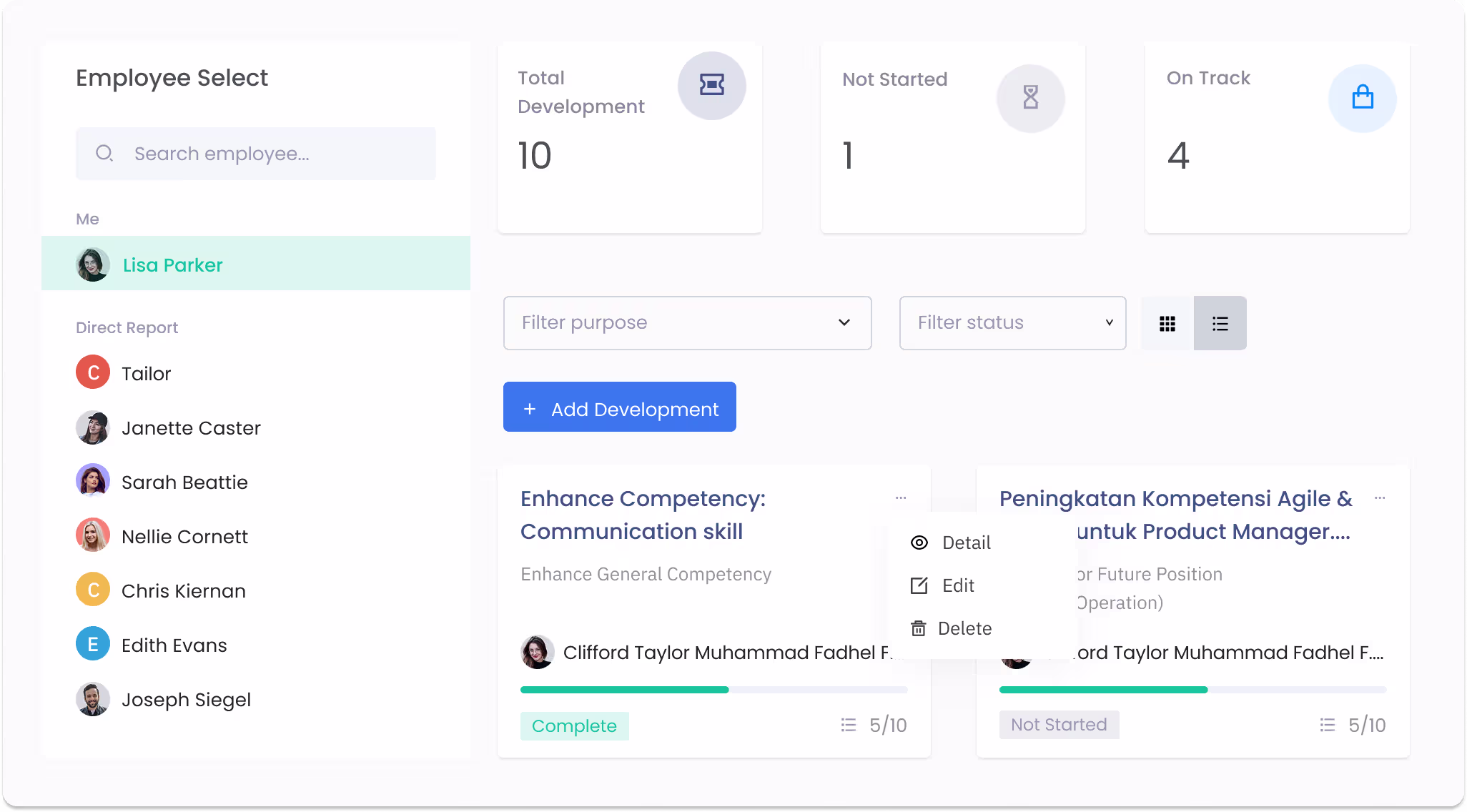Click Joseph Siegel's avatar photo
This screenshot has height=812, width=1467.
[93, 699]
